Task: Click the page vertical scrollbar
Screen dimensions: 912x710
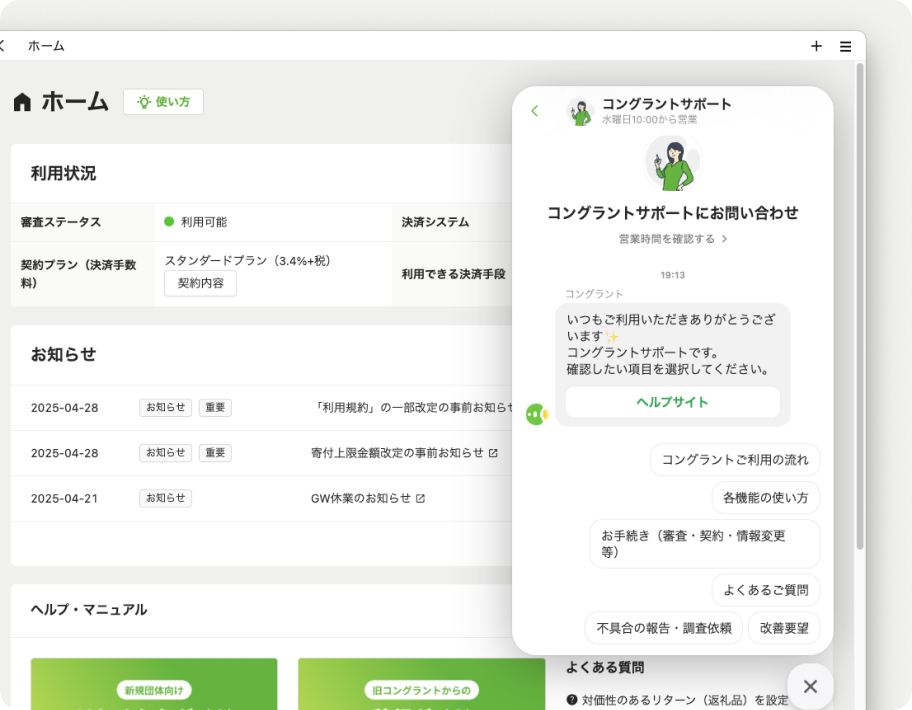Action: pos(860,308)
